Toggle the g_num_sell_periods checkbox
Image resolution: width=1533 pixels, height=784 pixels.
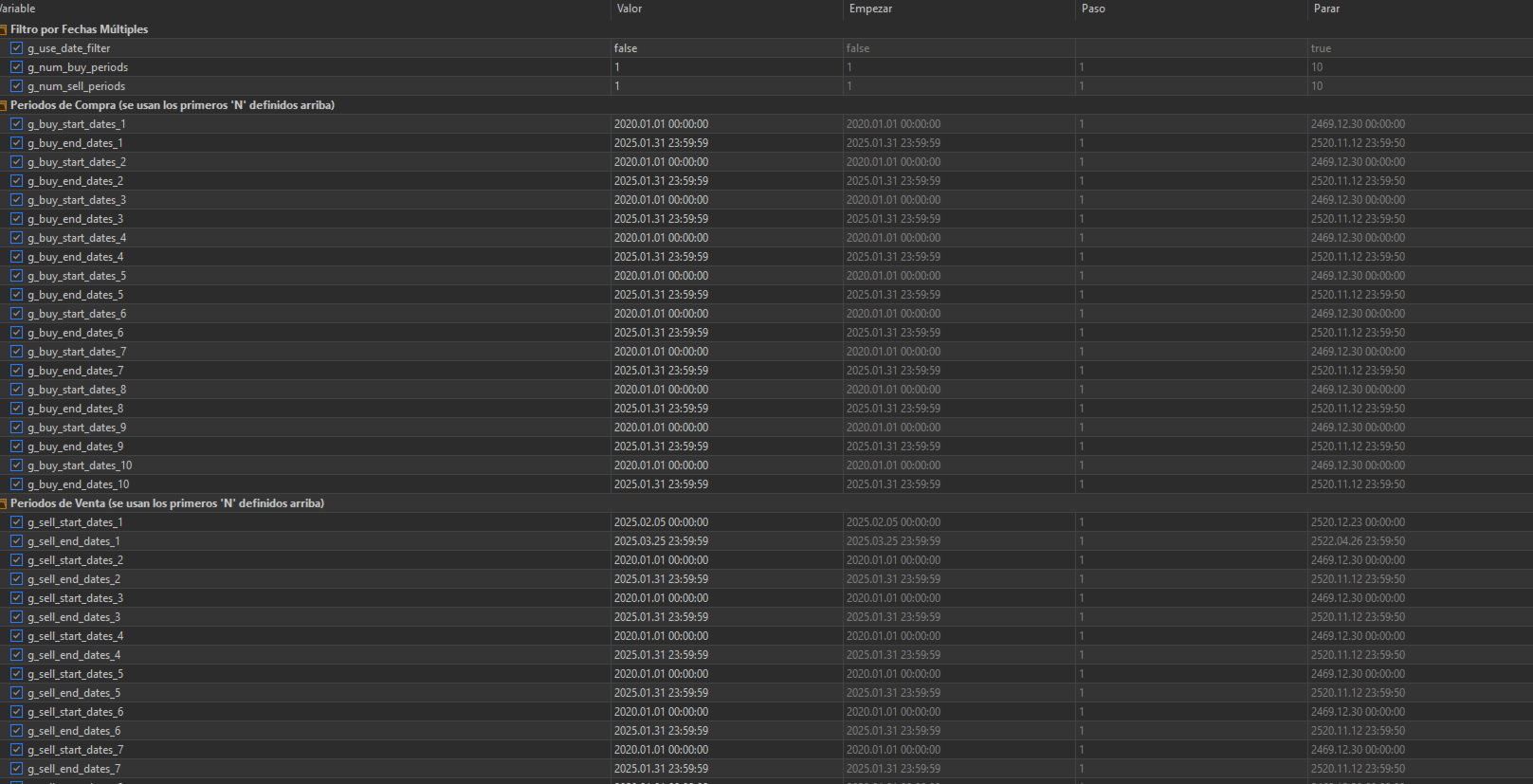pos(16,86)
